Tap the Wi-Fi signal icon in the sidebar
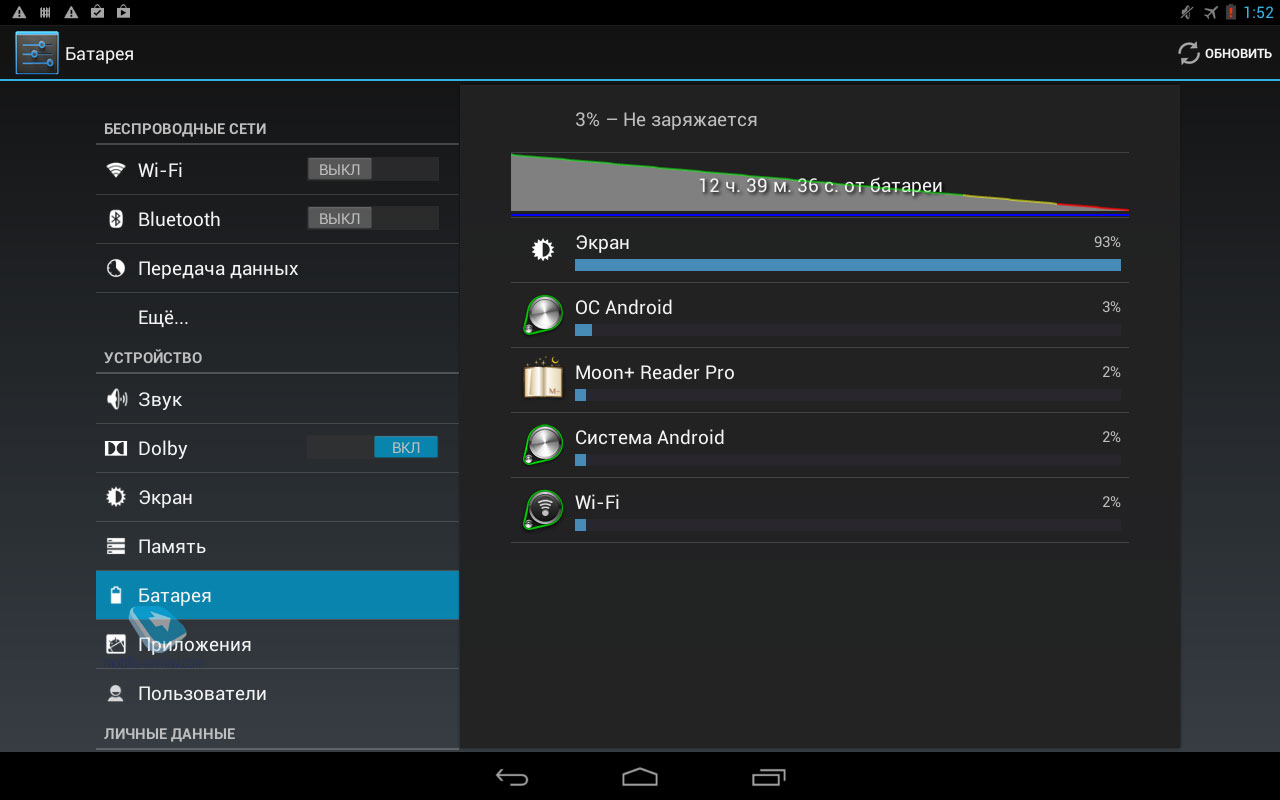Image resolution: width=1280 pixels, height=800 pixels. [116, 170]
